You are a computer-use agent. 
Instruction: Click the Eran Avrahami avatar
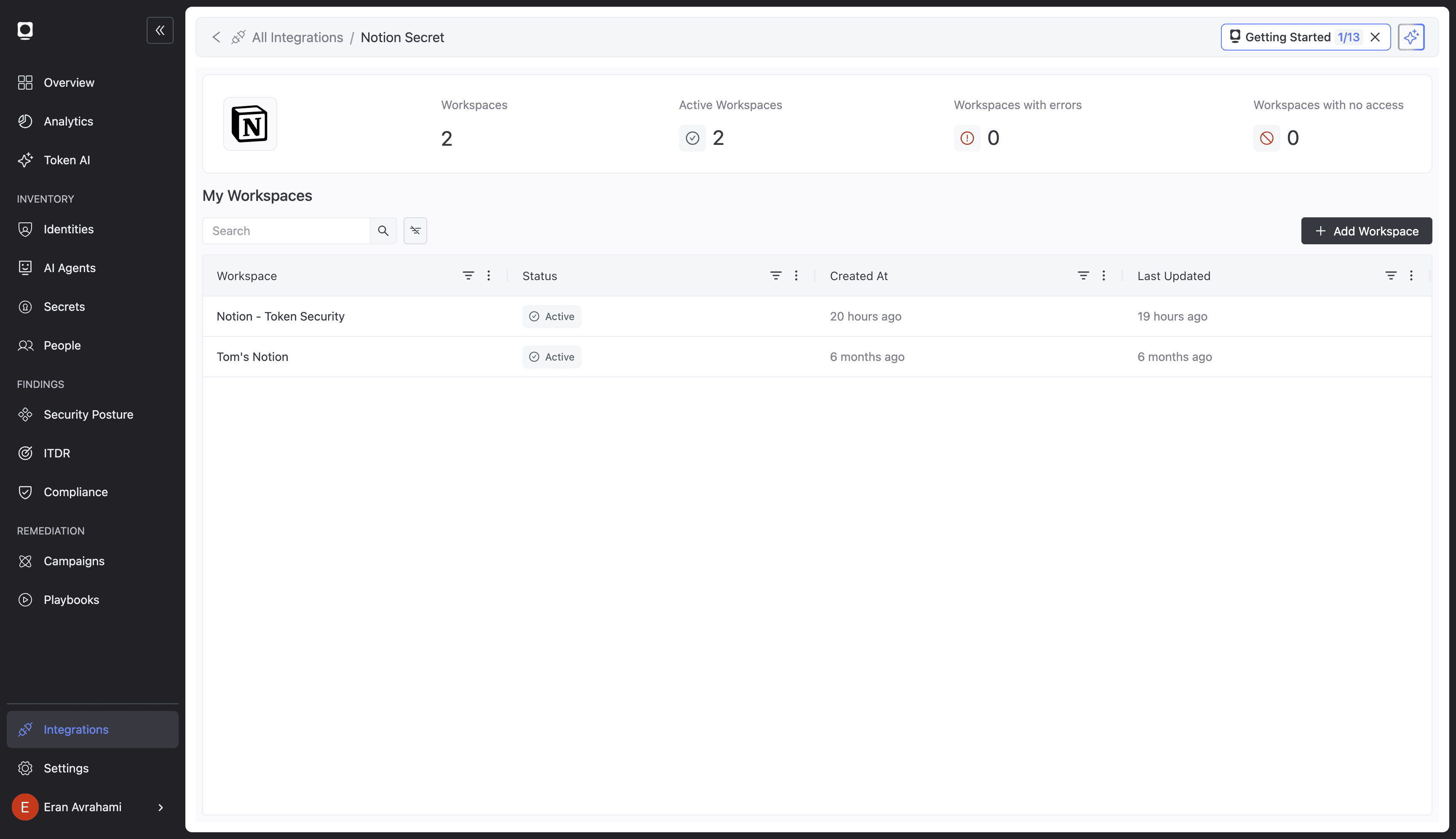click(x=25, y=807)
